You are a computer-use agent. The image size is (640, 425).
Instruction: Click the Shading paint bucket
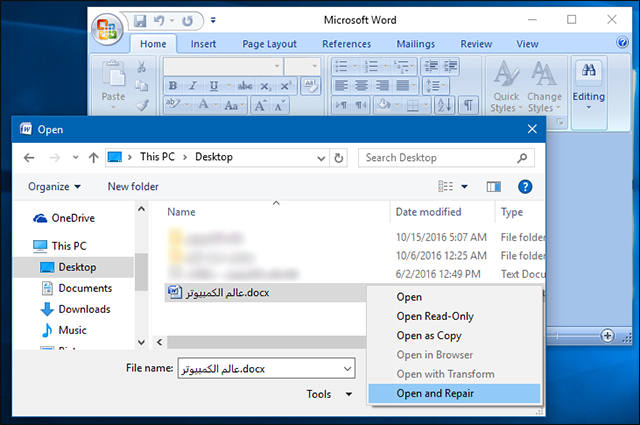click(384, 105)
